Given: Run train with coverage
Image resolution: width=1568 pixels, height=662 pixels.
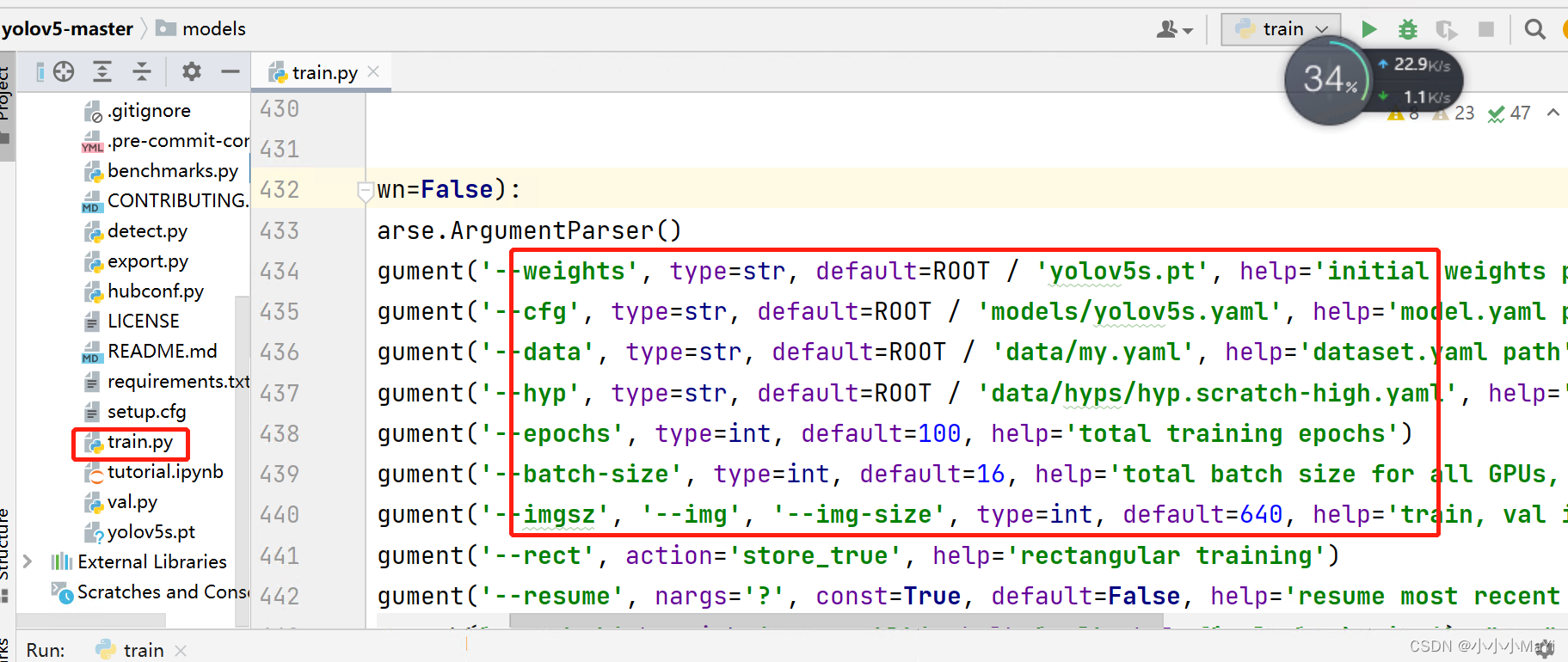Looking at the screenshot, I should pyautogui.click(x=1446, y=30).
